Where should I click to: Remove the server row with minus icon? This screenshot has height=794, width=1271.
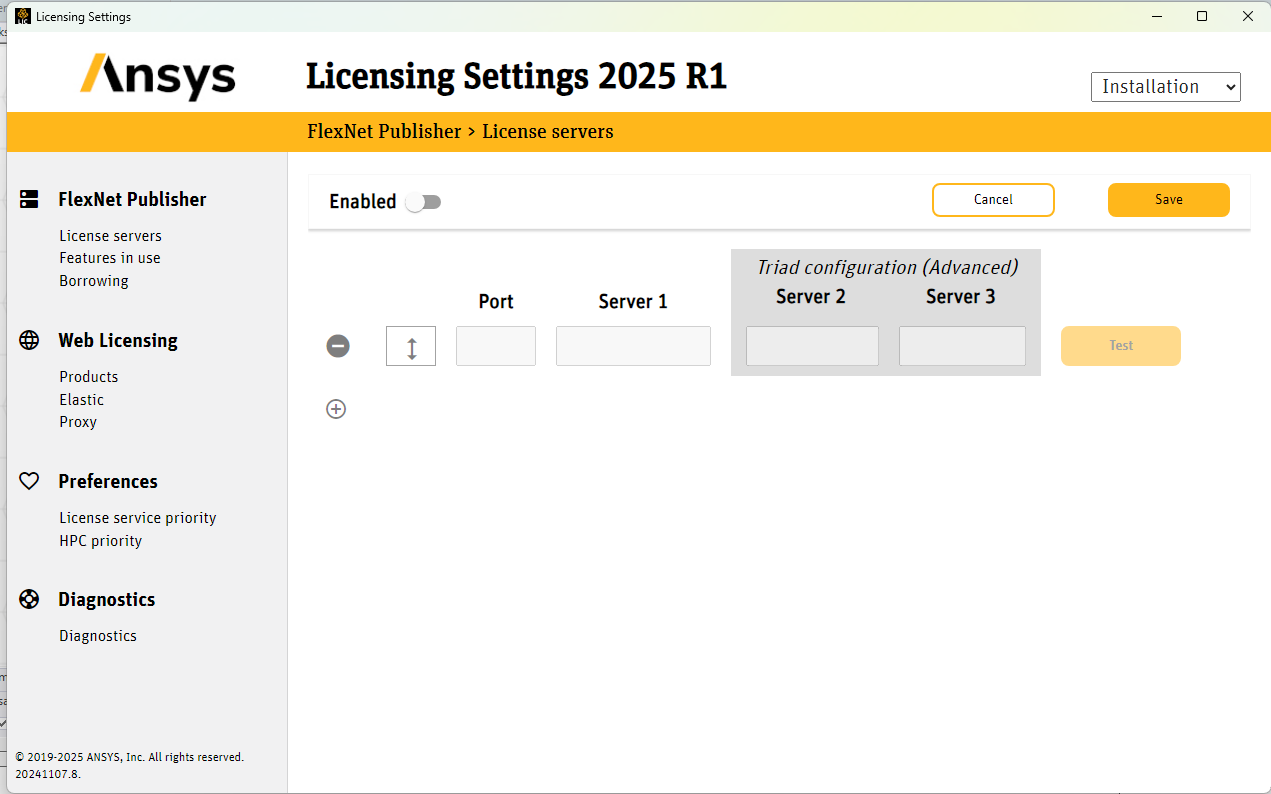pos(338,346)
